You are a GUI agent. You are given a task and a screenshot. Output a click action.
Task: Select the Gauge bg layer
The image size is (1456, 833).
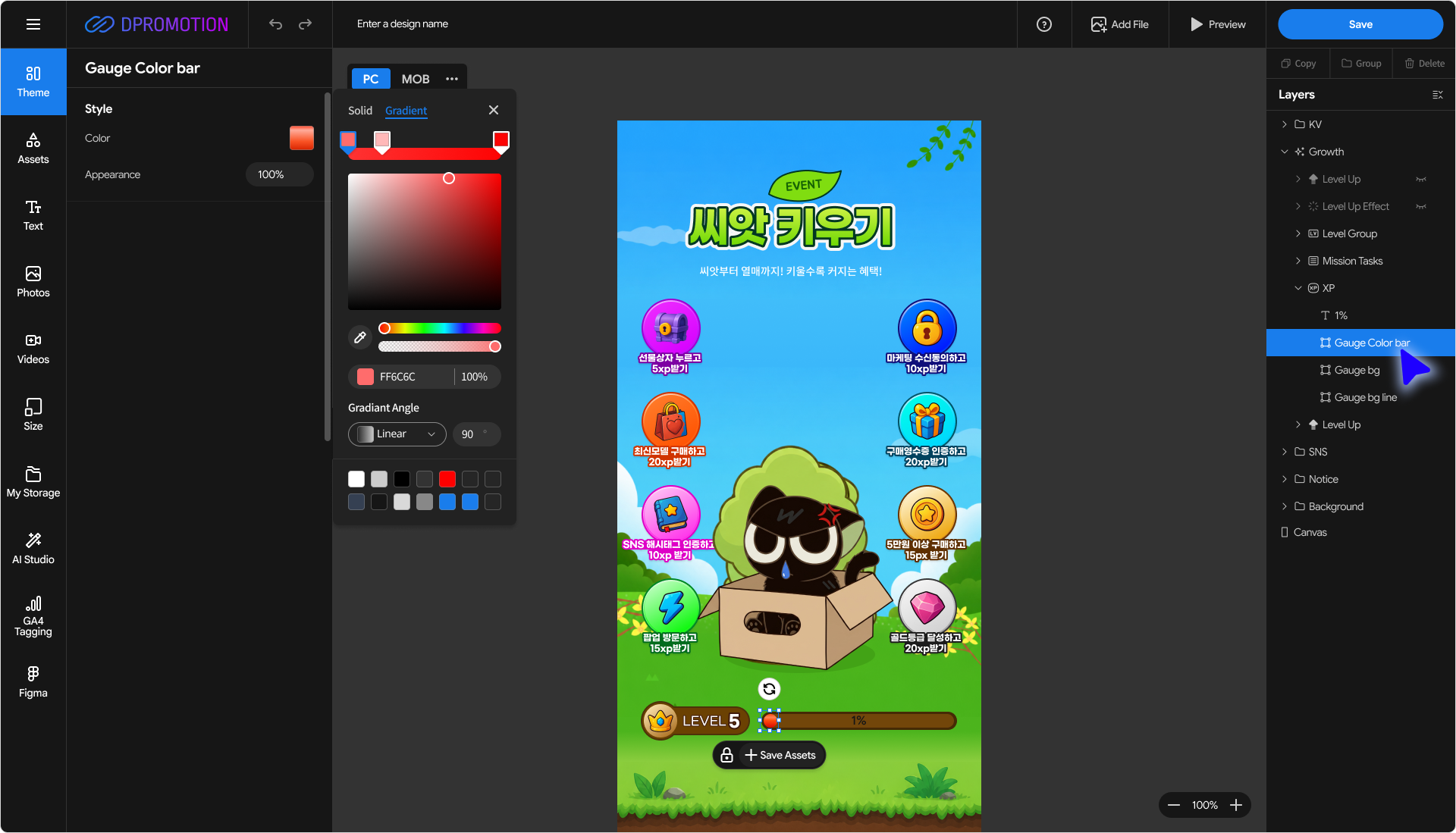[1360, 370]
